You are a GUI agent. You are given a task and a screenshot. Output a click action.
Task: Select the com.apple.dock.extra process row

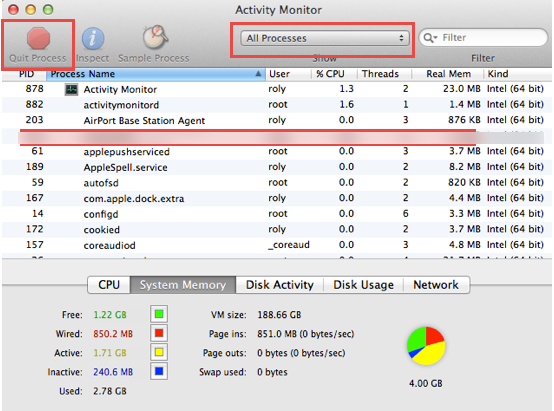(277, 198)
